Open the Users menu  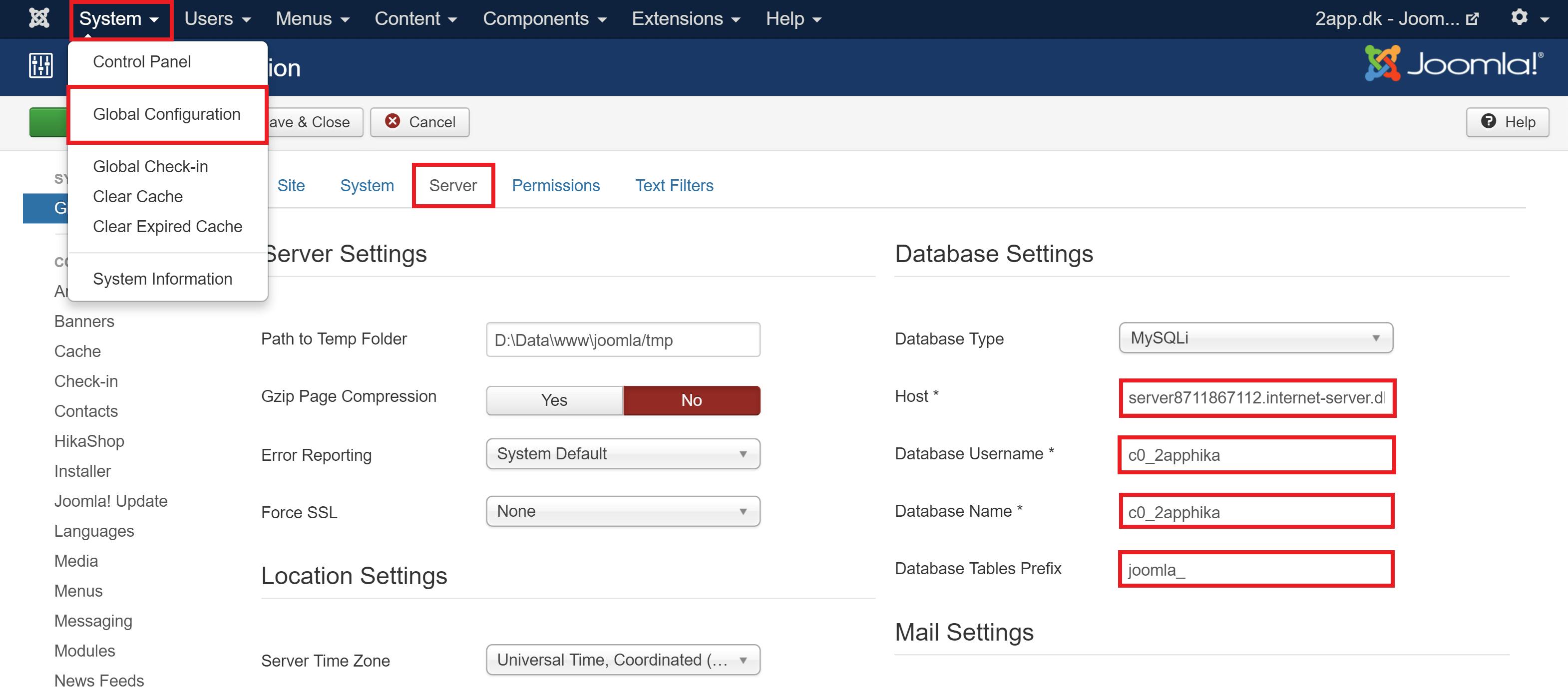click(217, 19)
